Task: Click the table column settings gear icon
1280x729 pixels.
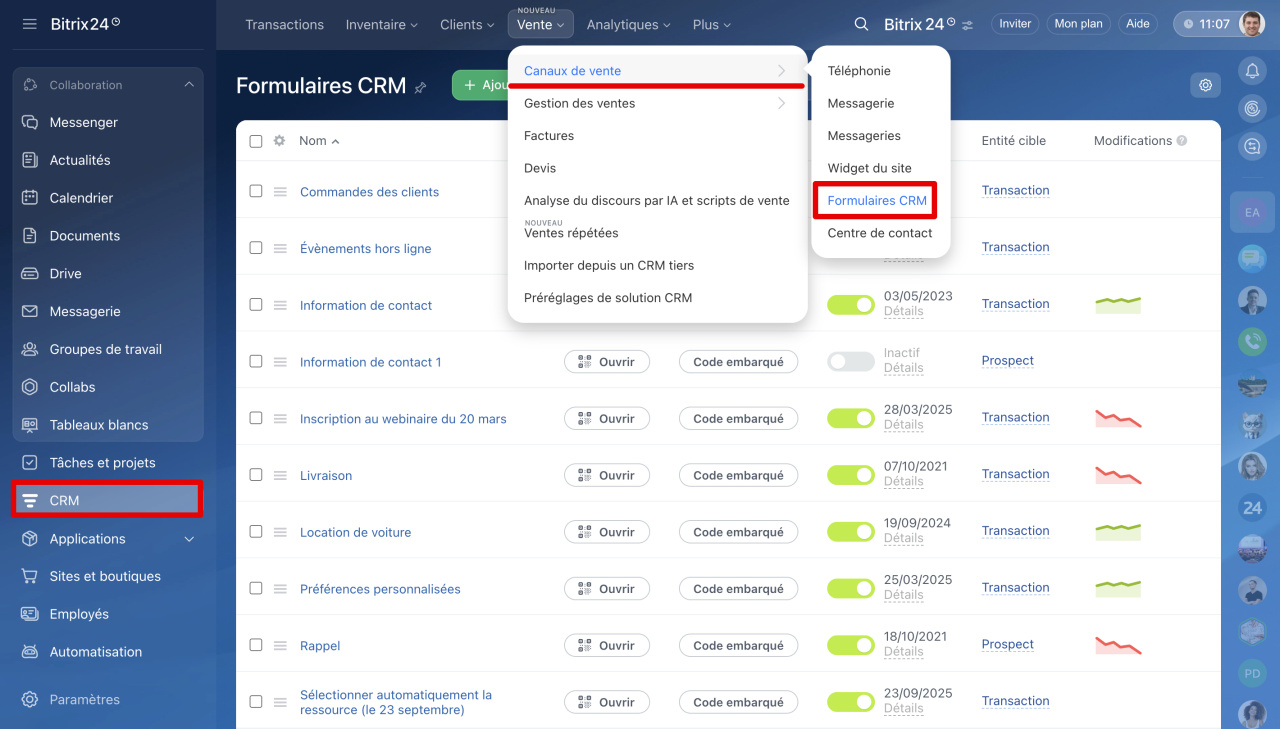Action: tap(280, 141)
